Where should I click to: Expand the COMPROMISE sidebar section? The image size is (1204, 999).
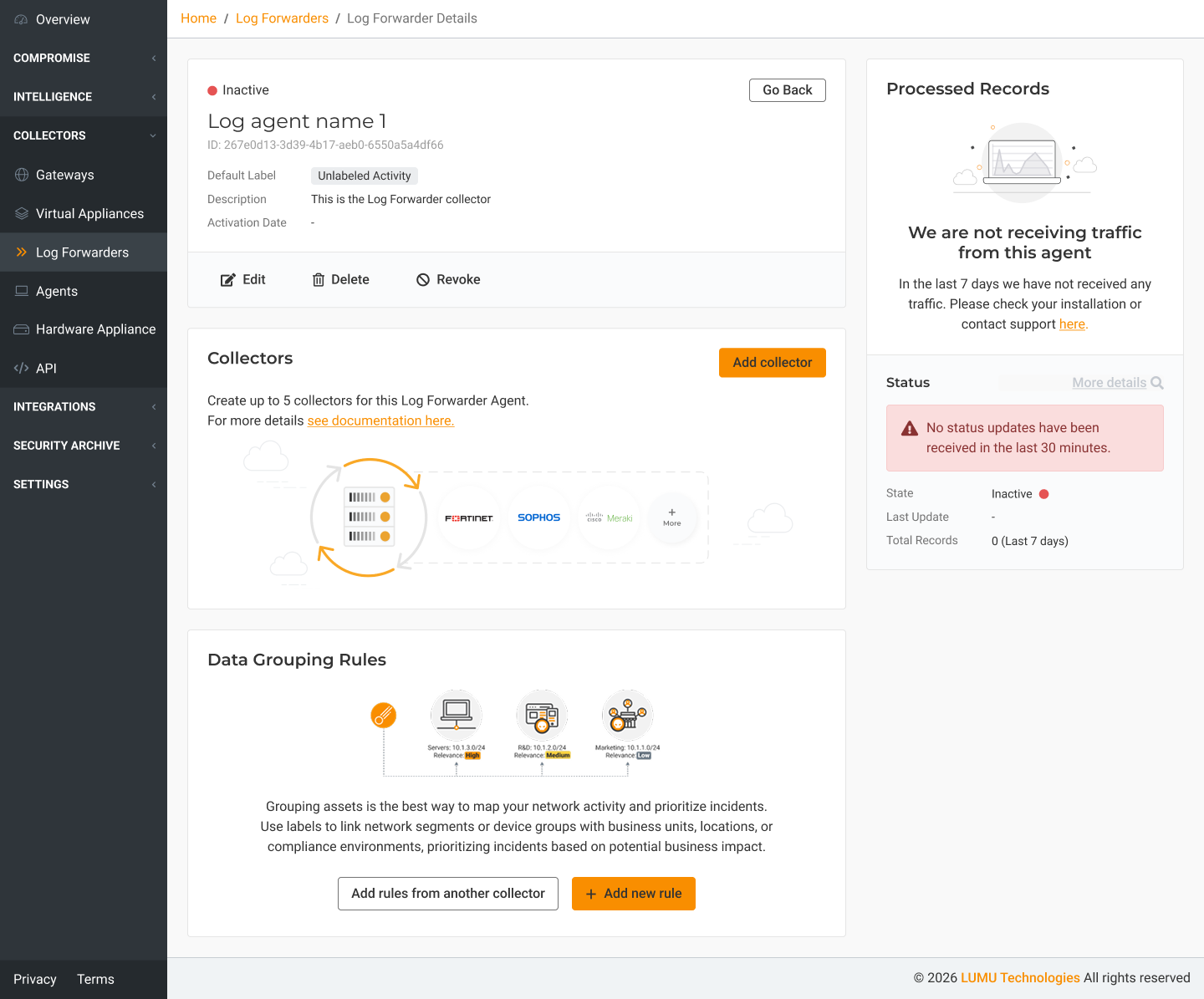tap(84, 58)
